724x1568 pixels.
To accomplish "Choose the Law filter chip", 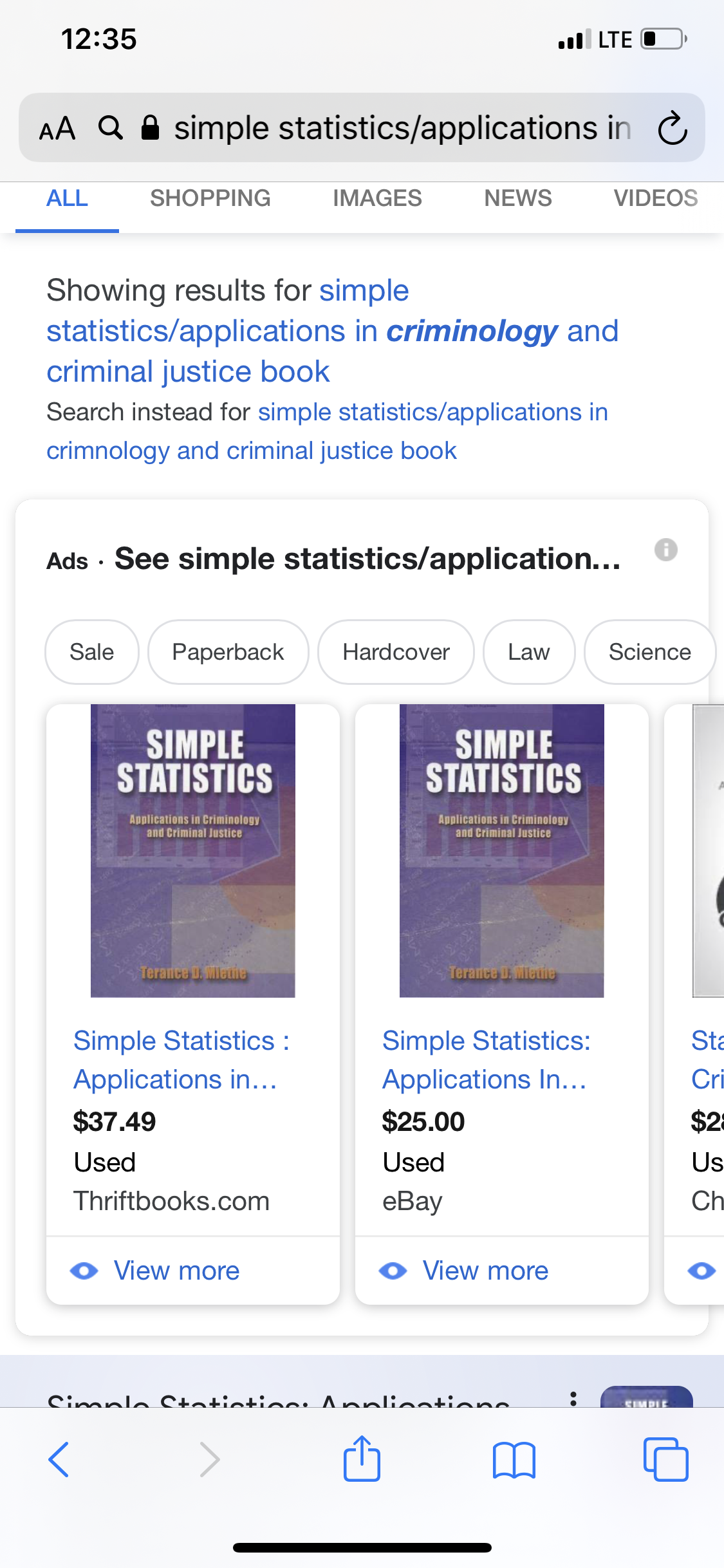I will coord(528,652).
